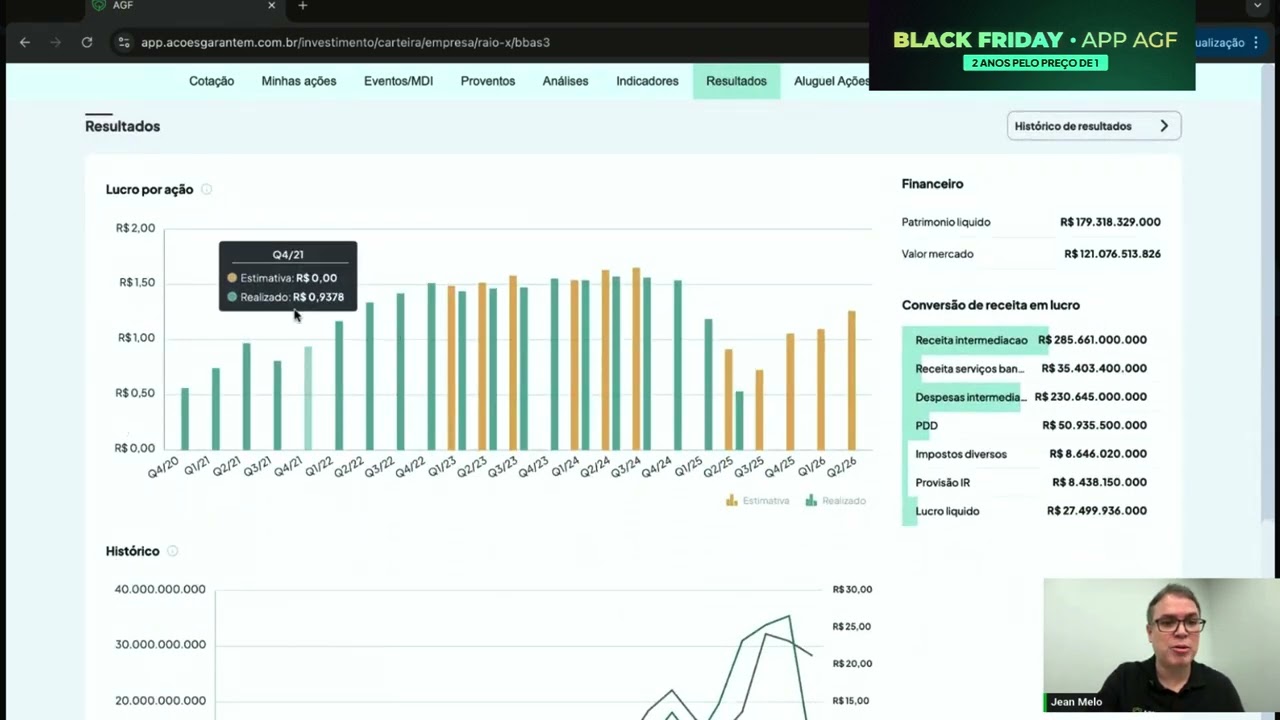
Task: Click the Q4/21 realized bar
Action: pos(308,398)
